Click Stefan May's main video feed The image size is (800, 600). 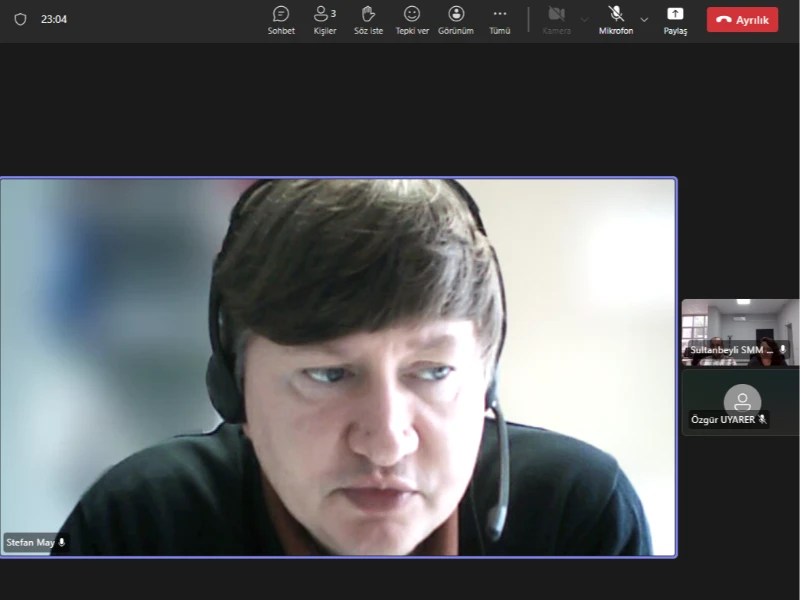point(338,366)
